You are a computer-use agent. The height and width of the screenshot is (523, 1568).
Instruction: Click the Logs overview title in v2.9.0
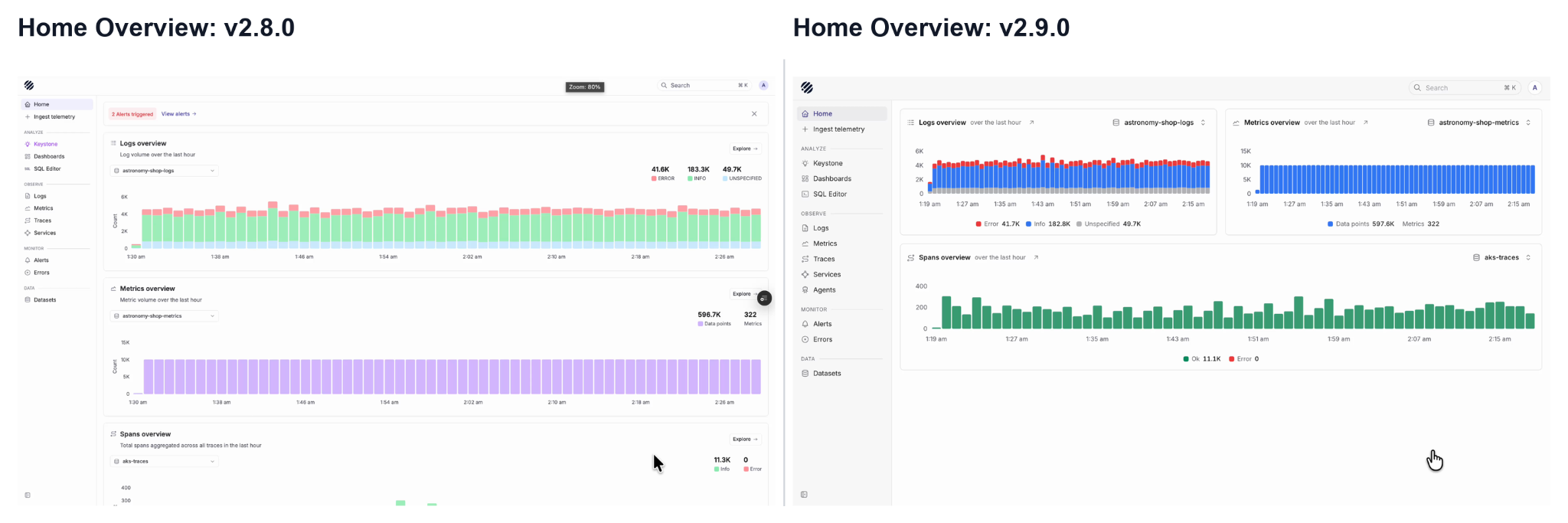pyautogui.click(x=942, y=123)
